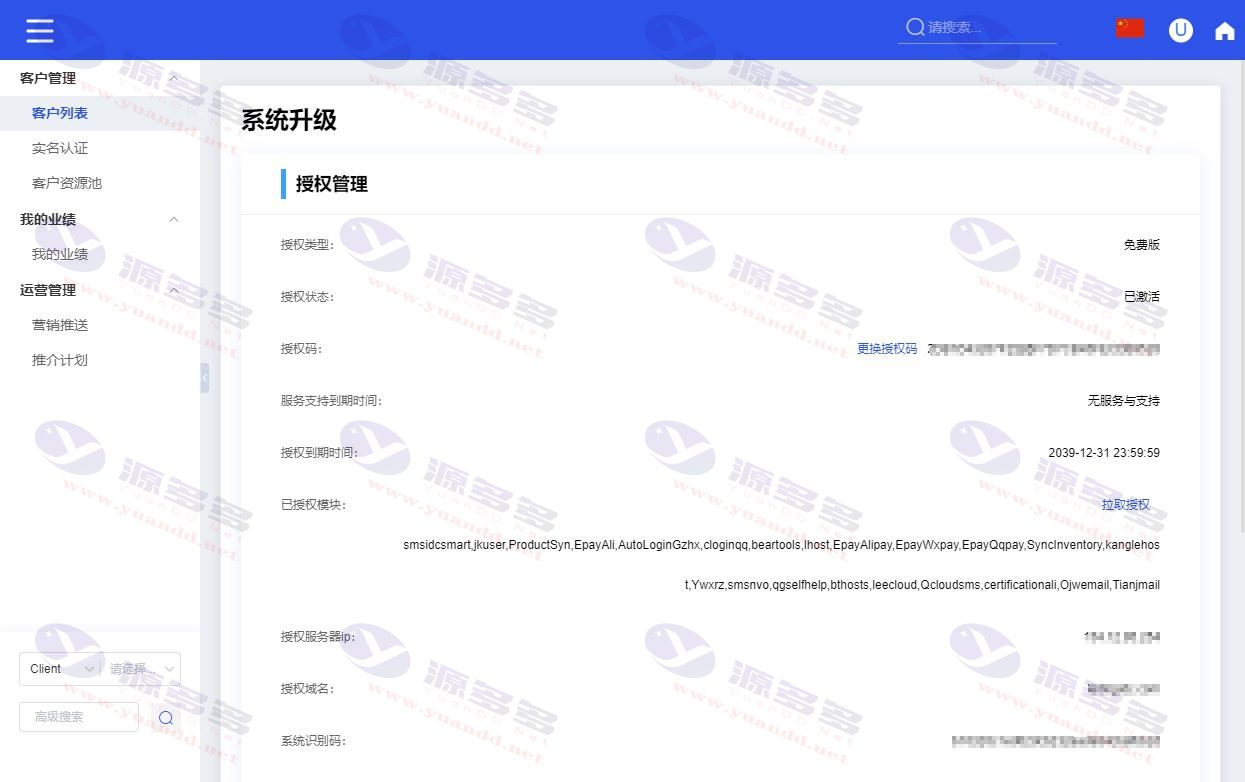Screen dimensions: 1245x782
Task: Click the 授权码 label
Action: [x=302, y=349]
